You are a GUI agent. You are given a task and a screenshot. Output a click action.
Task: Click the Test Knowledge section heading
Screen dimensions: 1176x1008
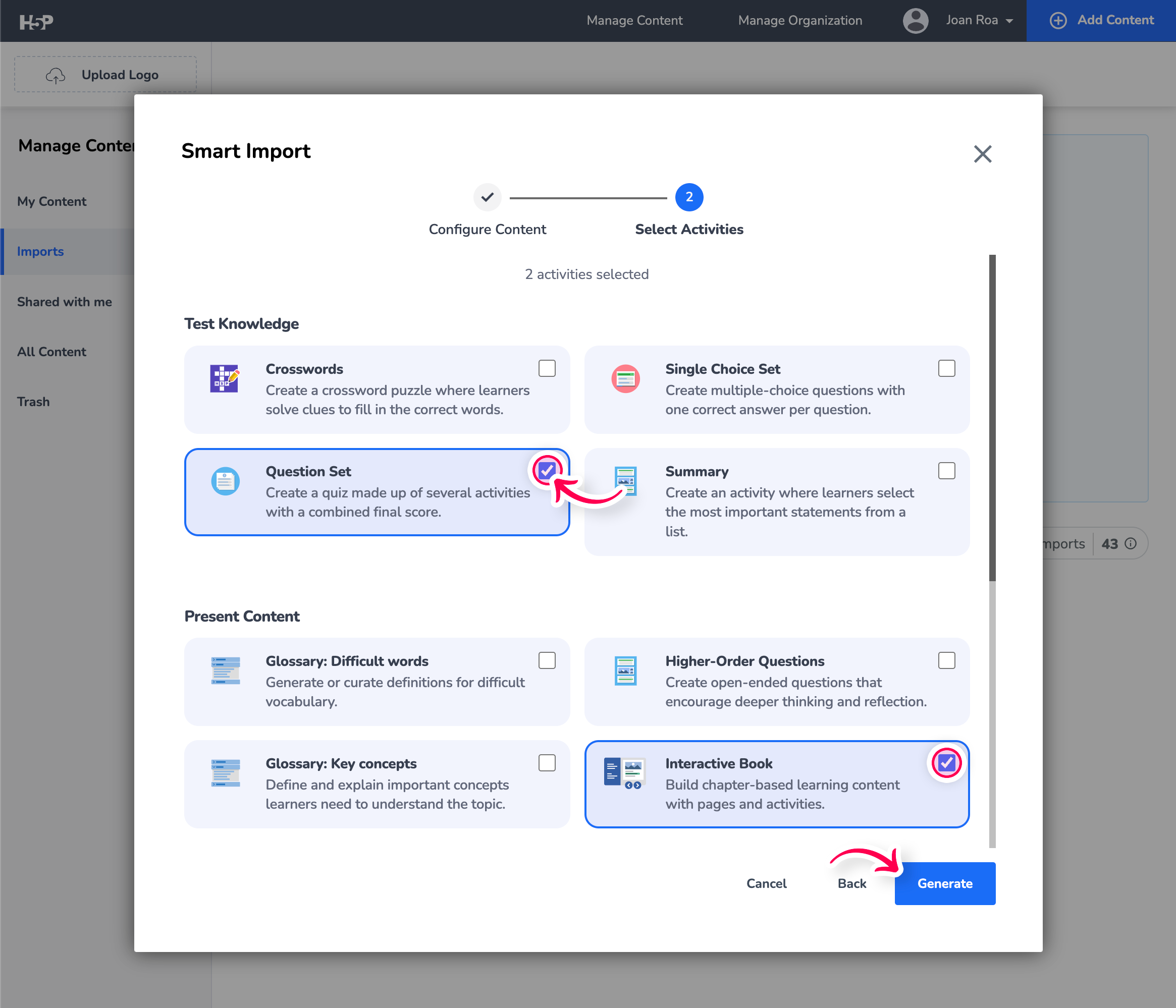coord(241,323)
